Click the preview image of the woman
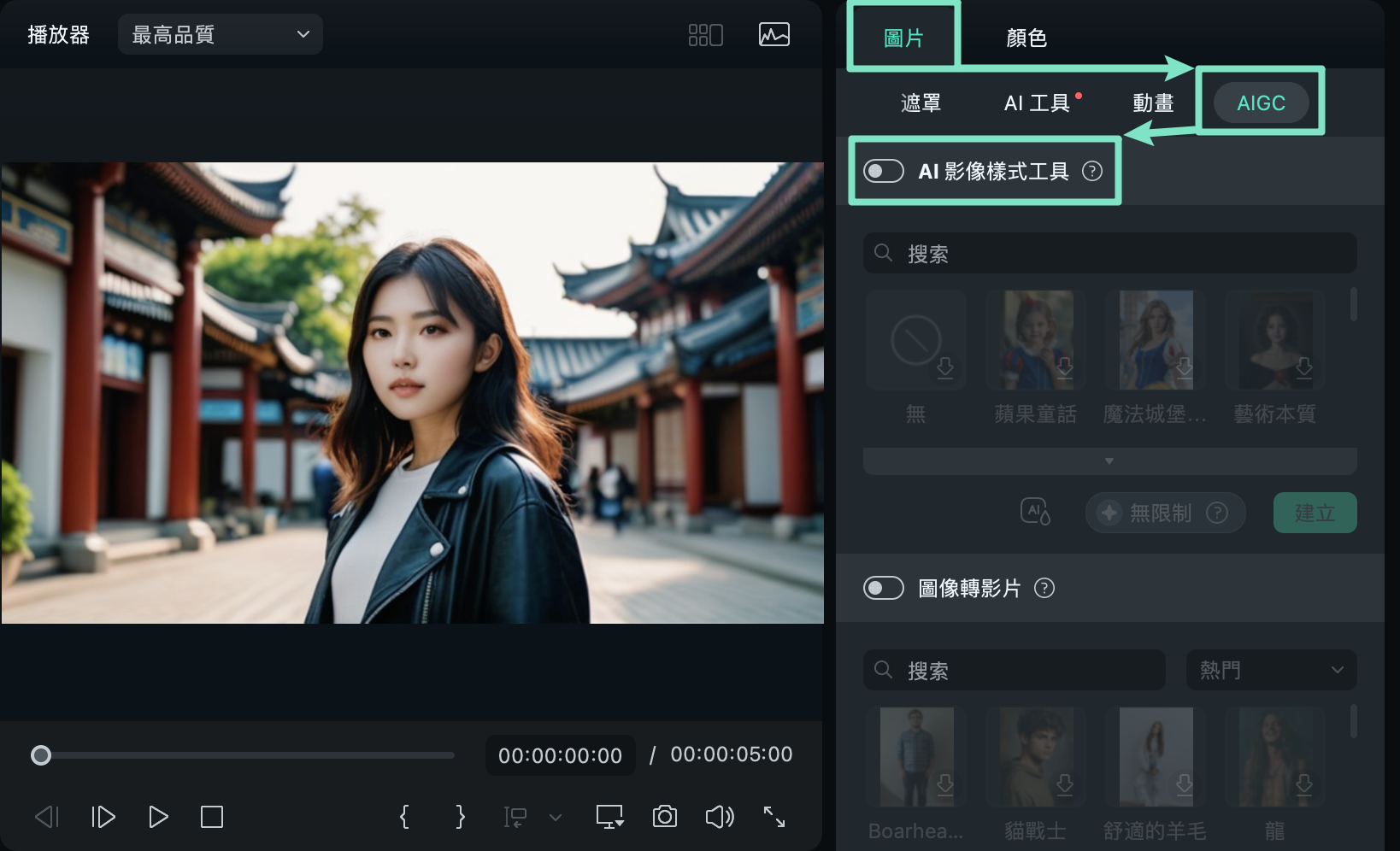 tap(413, 393)
